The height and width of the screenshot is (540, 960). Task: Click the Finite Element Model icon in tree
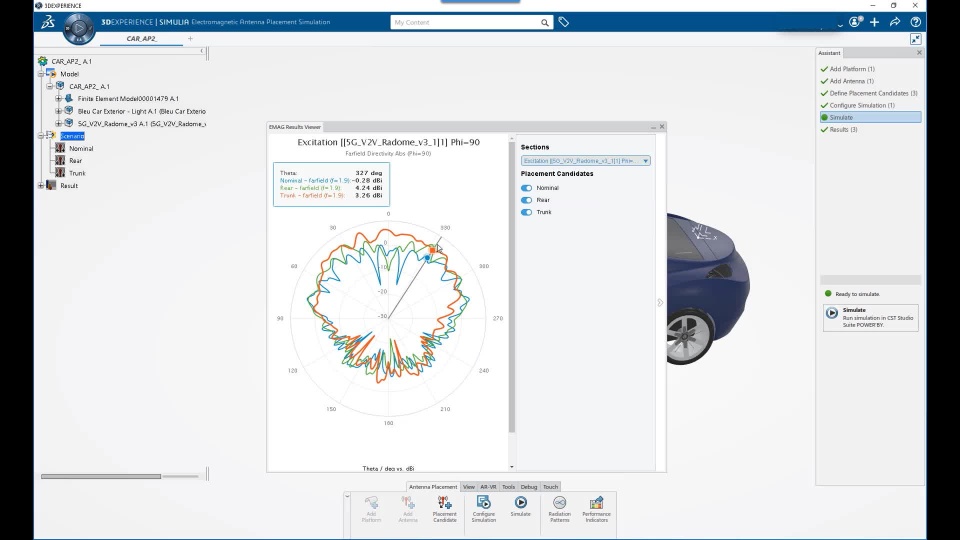click(69, 99)
